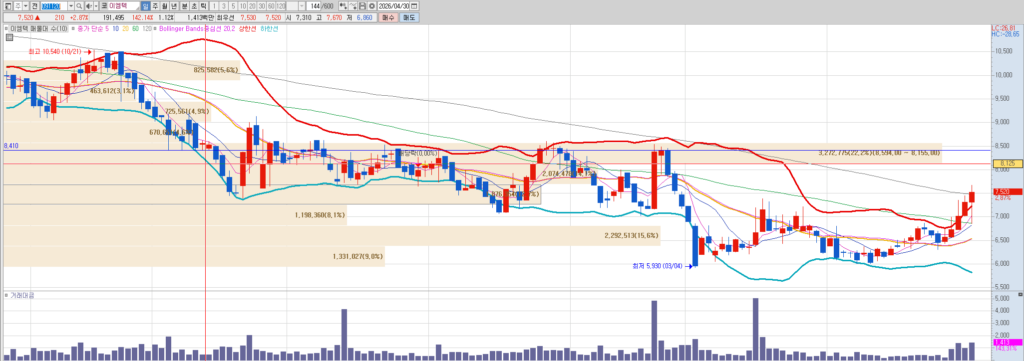Click the MA 60 green legend label
This screenshot has height=361, width=1024.
click(x=135, y=29)
